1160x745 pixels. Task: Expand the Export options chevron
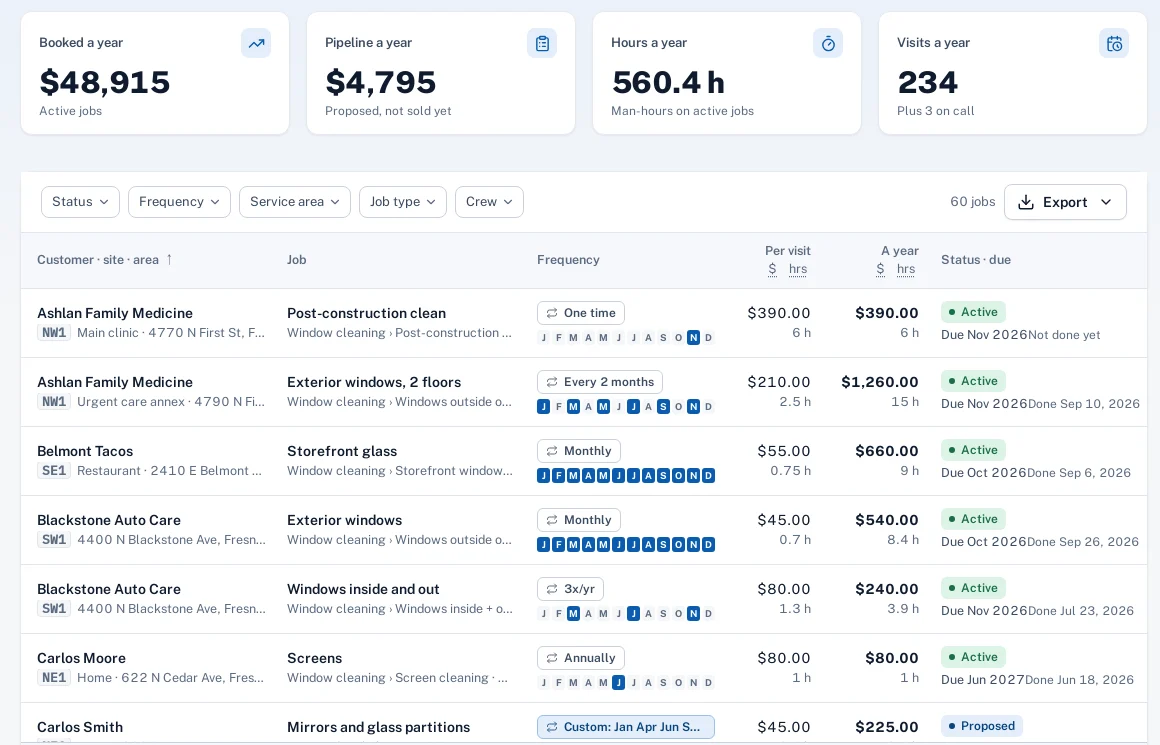coord(1106,202)
